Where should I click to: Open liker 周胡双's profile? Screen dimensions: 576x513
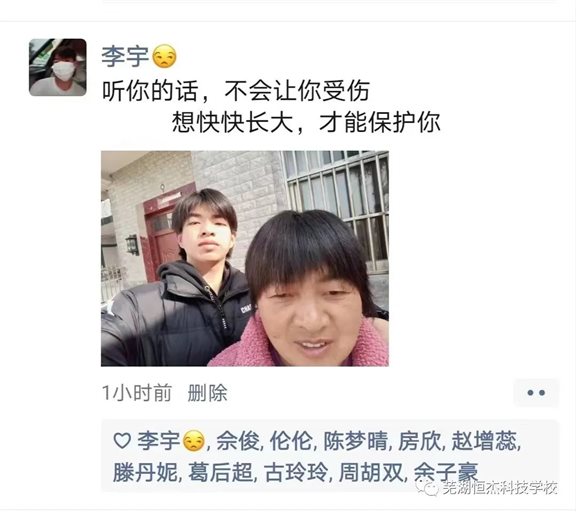(371, 472)
